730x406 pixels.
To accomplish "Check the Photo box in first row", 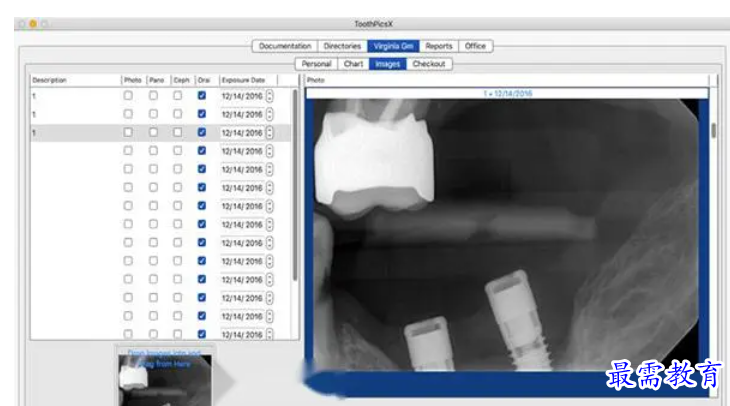I will [x=128, y=96].
